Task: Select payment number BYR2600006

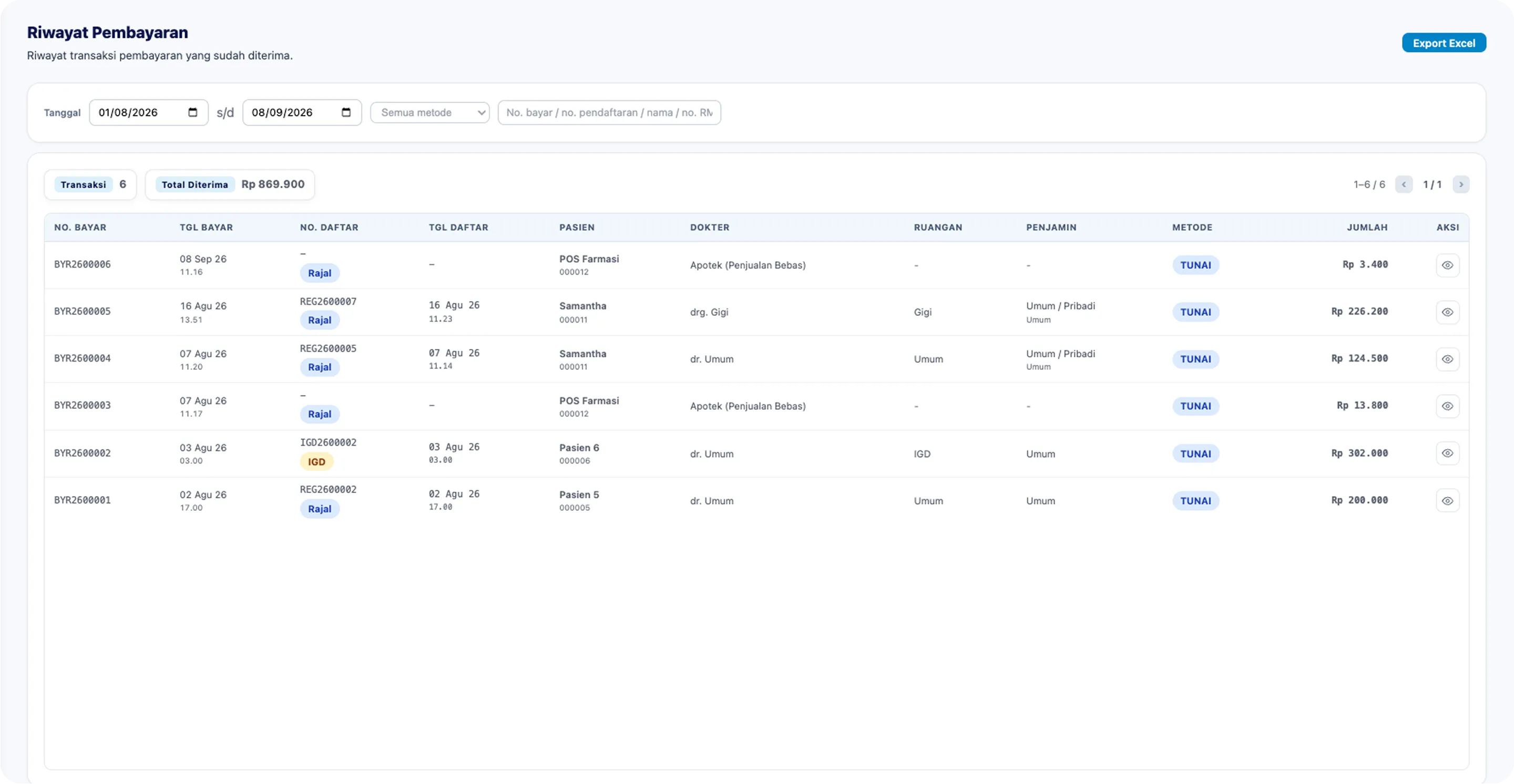Action: (83, 264)
